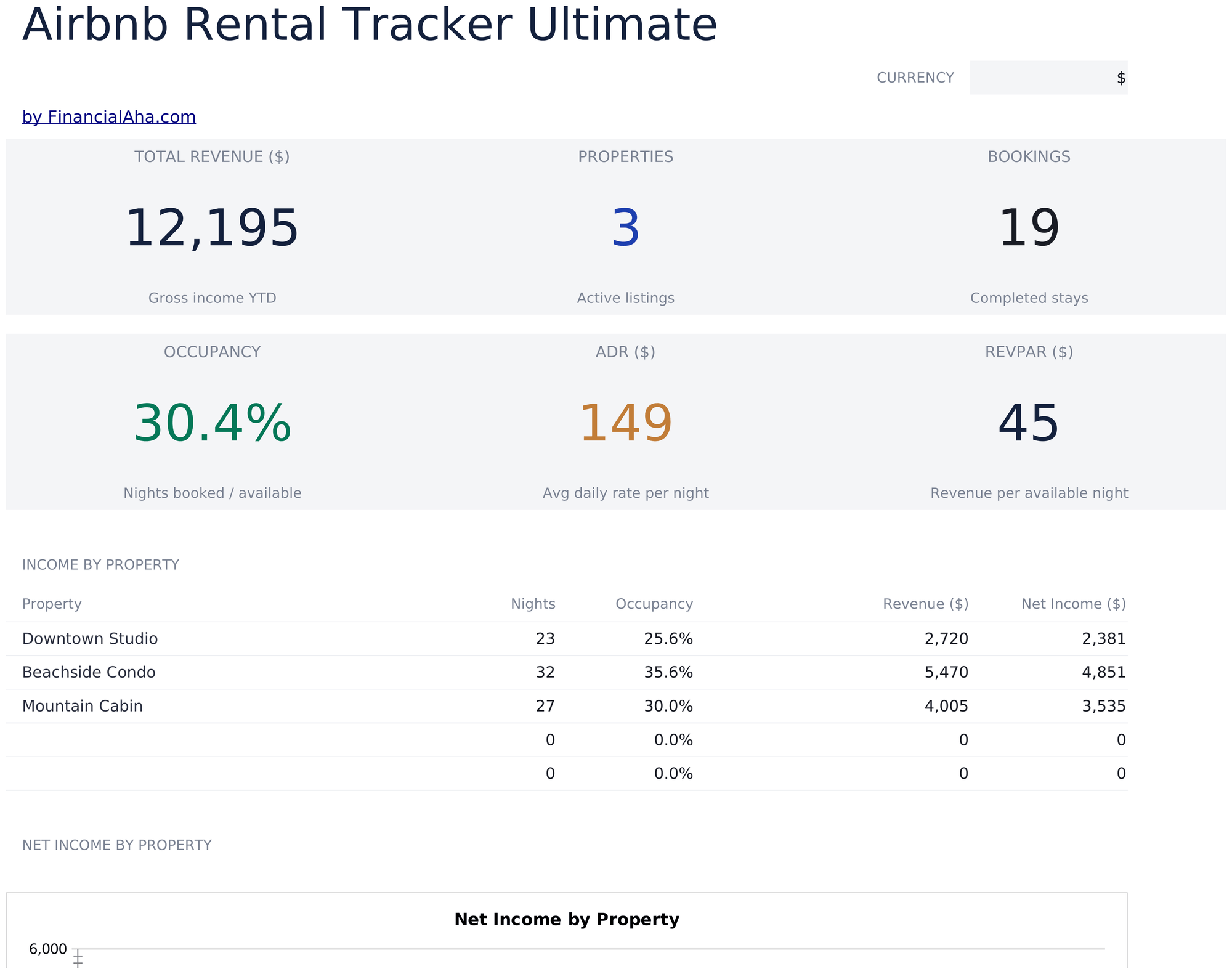Select Beachside Condo revenue 5,470
Viewport: 1232px width, 974px height.
(946, 672)
